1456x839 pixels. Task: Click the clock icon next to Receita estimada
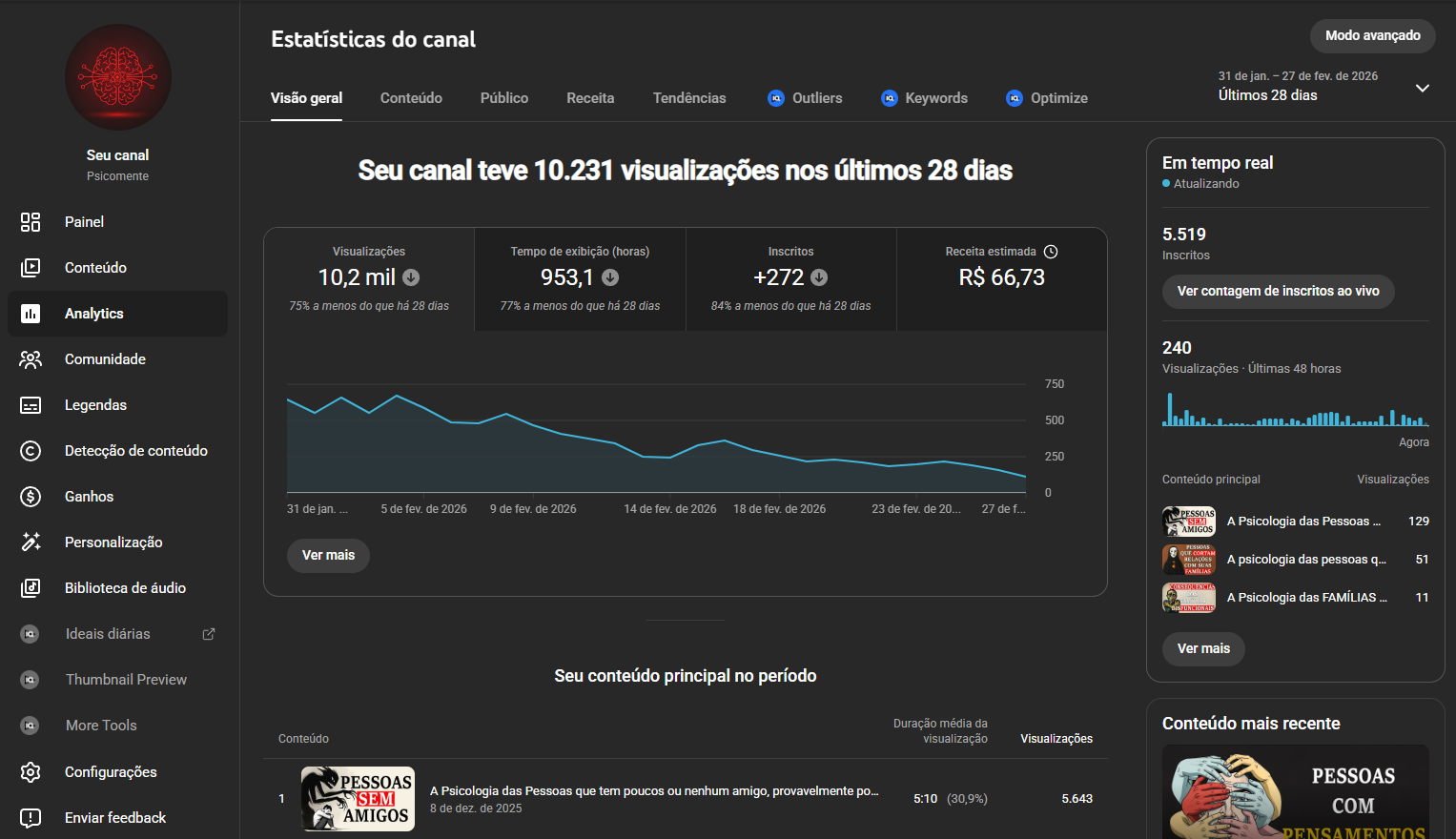click(1051, 252)
